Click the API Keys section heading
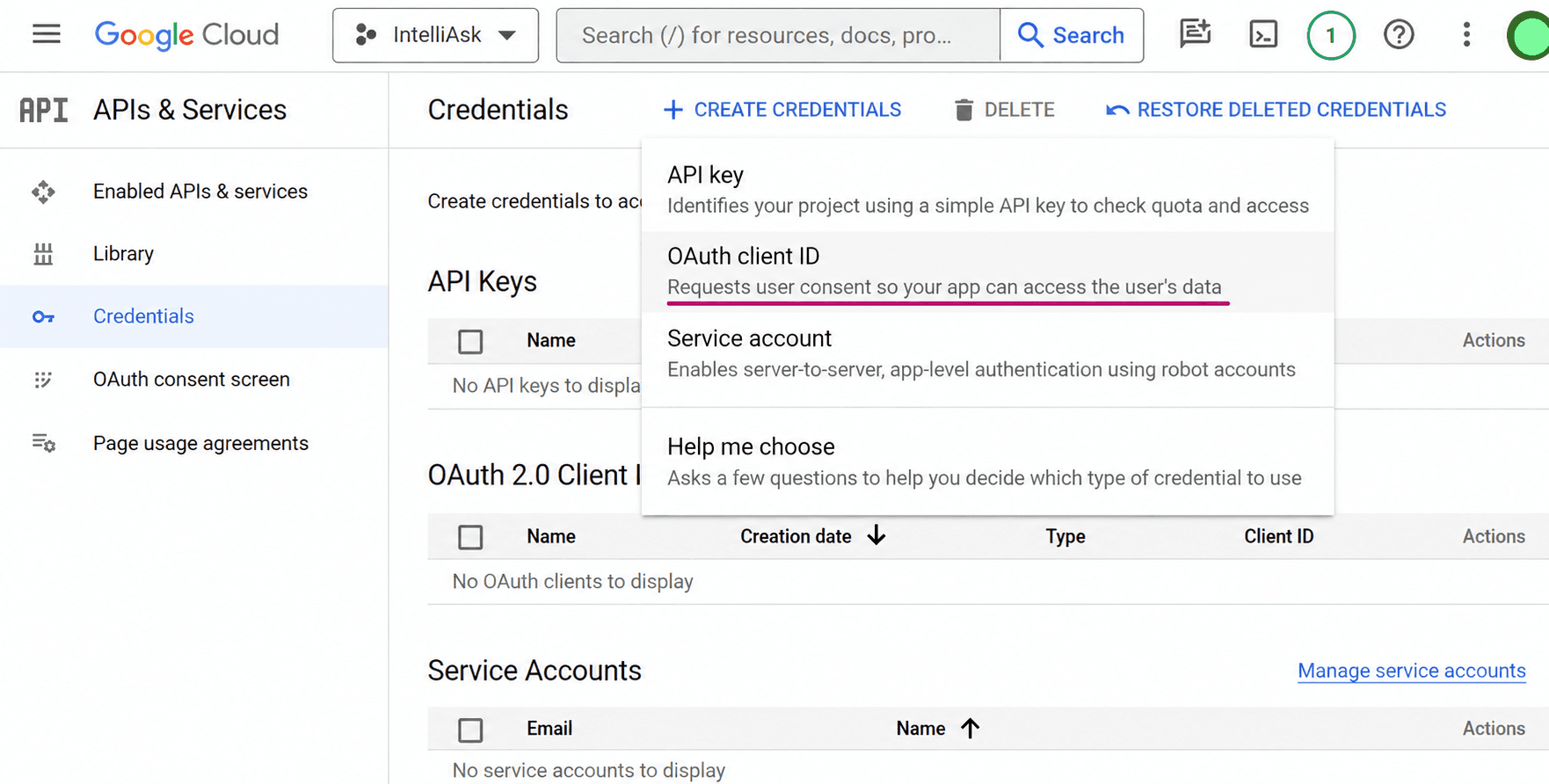The height and width of the screenshot is (784, 1549). point(482,281)
